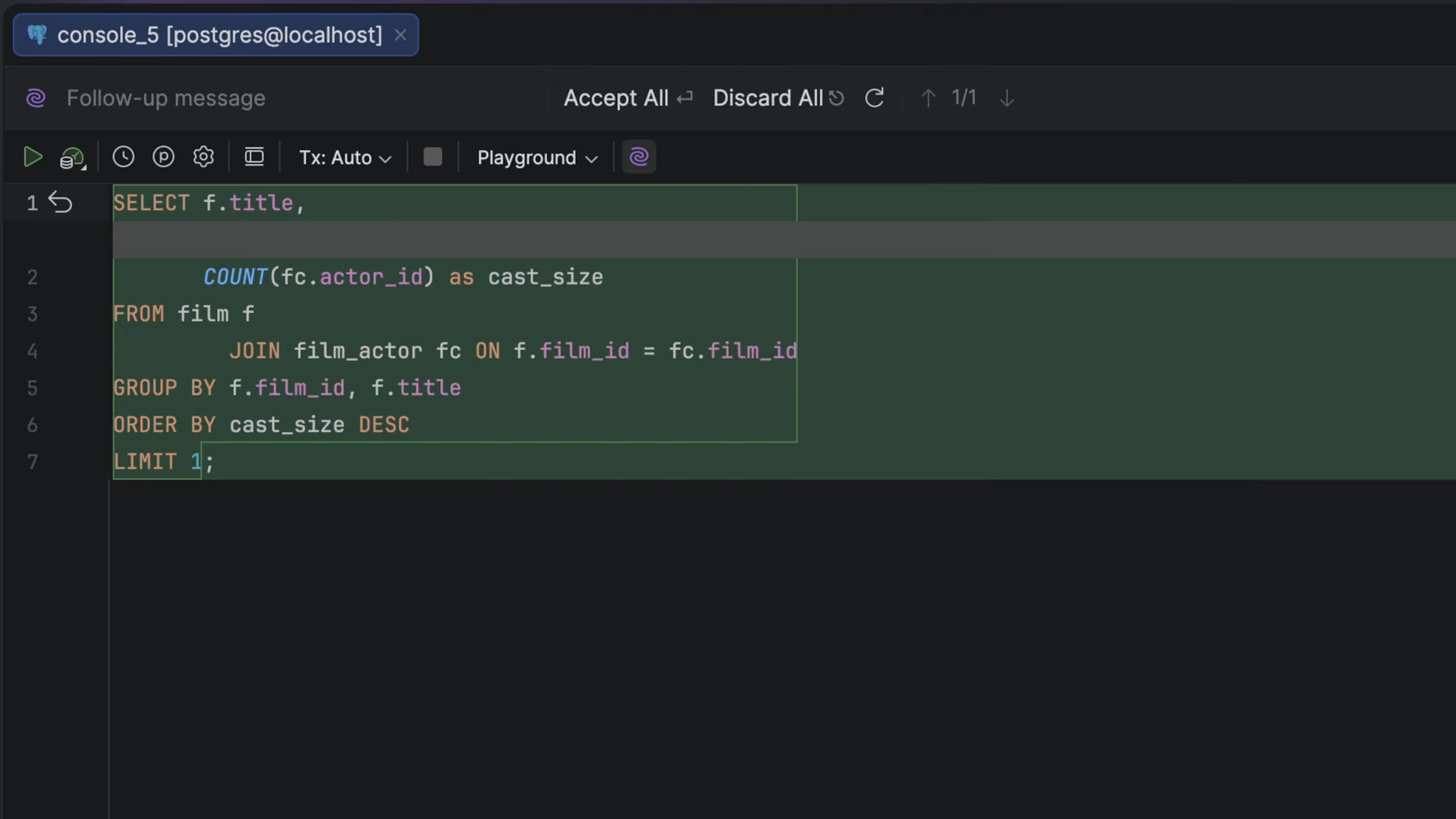The width and height of the screenshot is (1456, 819).
Task: Revert the change with the line 1 undo arrow
Action: (x=60, y=202)
